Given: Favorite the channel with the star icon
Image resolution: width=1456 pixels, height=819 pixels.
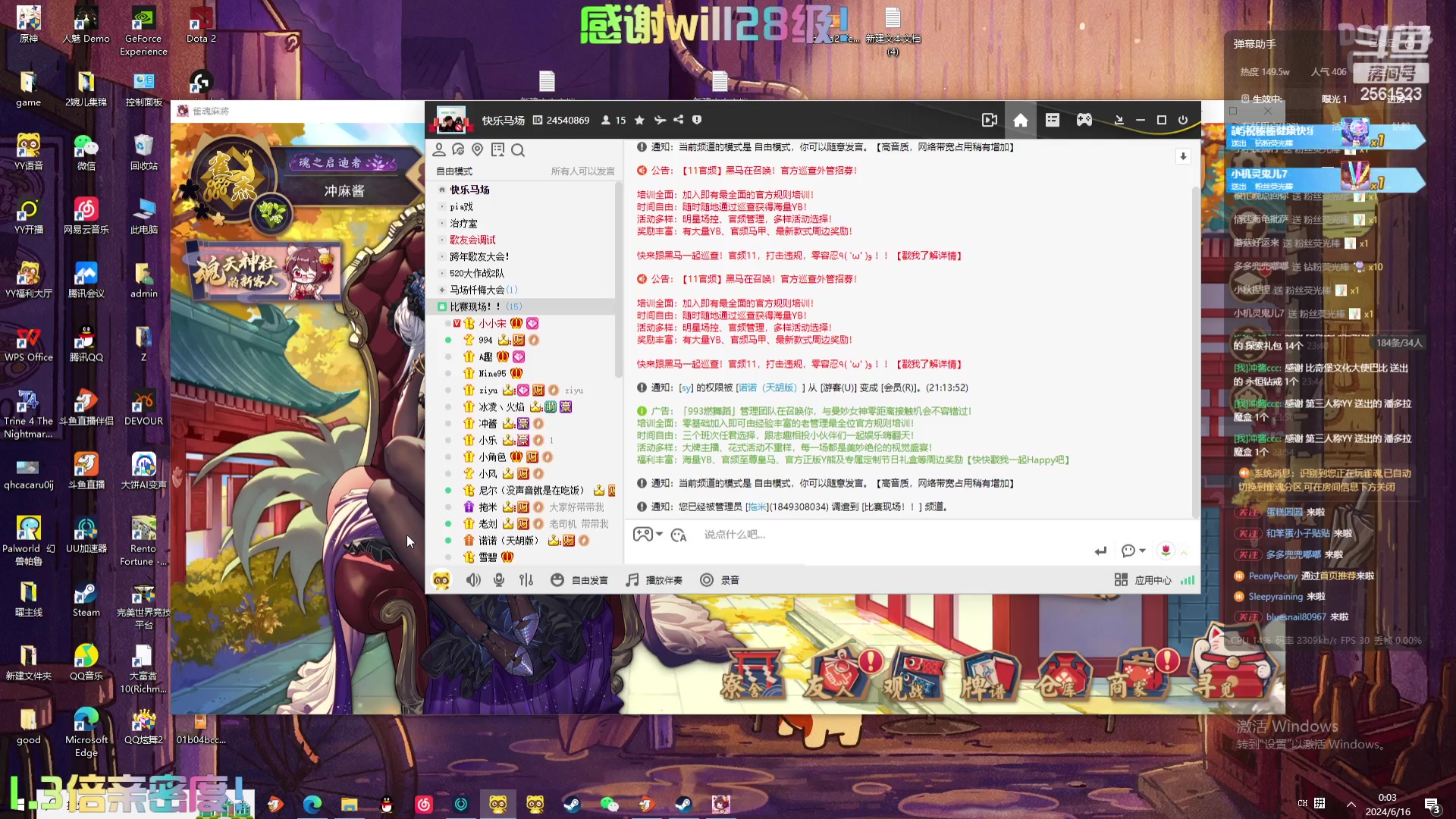Looking at the screenshot, I should pyautogui.click(x=639, y=120).
